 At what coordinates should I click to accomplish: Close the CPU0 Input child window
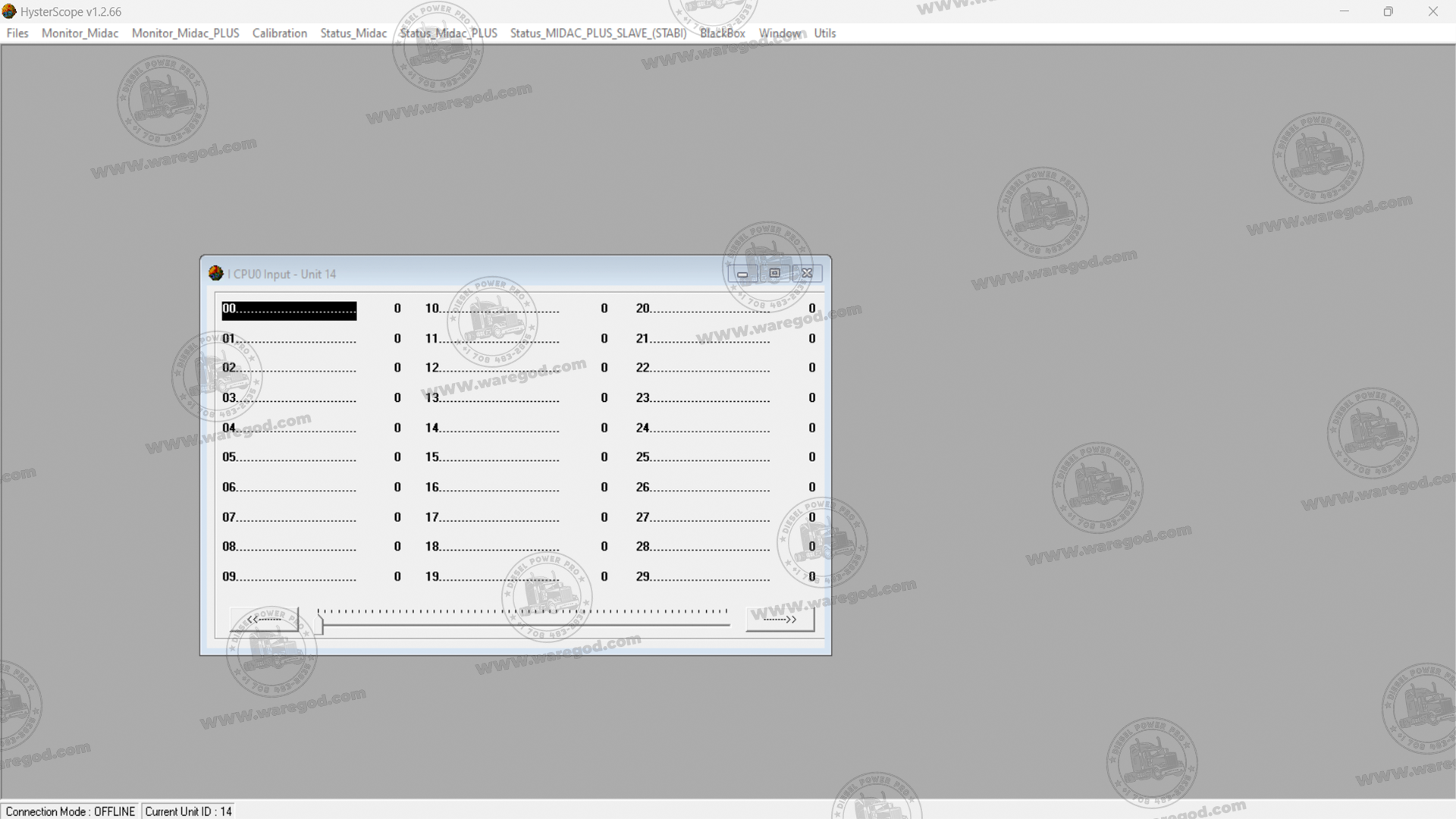point(807,274)
